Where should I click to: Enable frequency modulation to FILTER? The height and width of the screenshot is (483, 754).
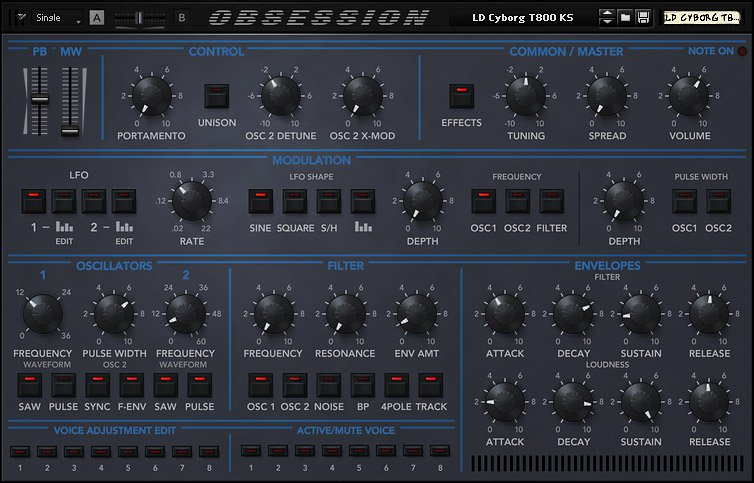(x=552, y=201)
